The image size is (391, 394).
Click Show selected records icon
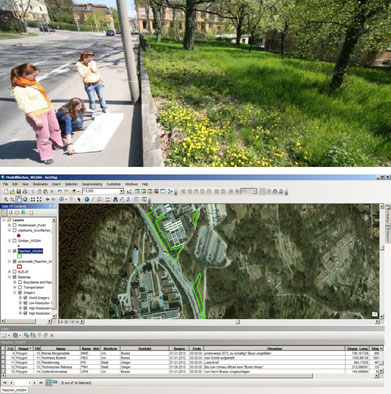coord(54,382)
